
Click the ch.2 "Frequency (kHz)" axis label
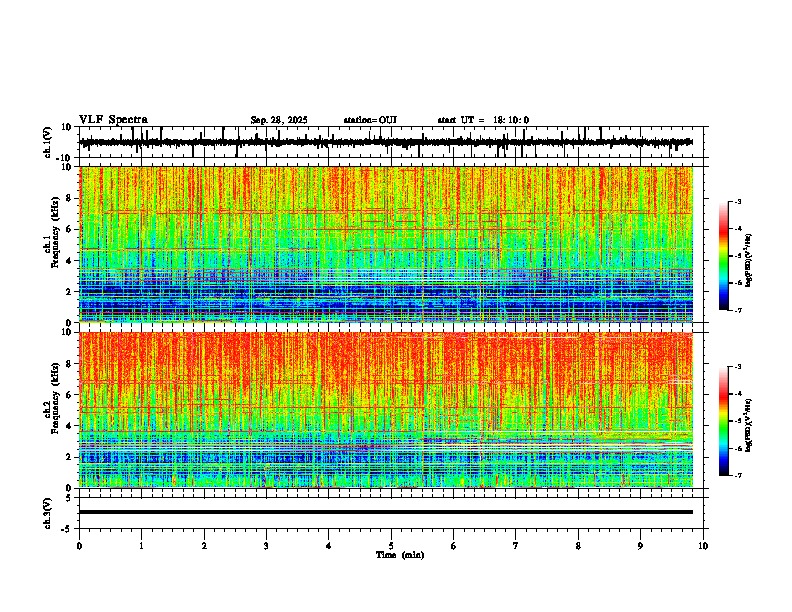[55, 398]
